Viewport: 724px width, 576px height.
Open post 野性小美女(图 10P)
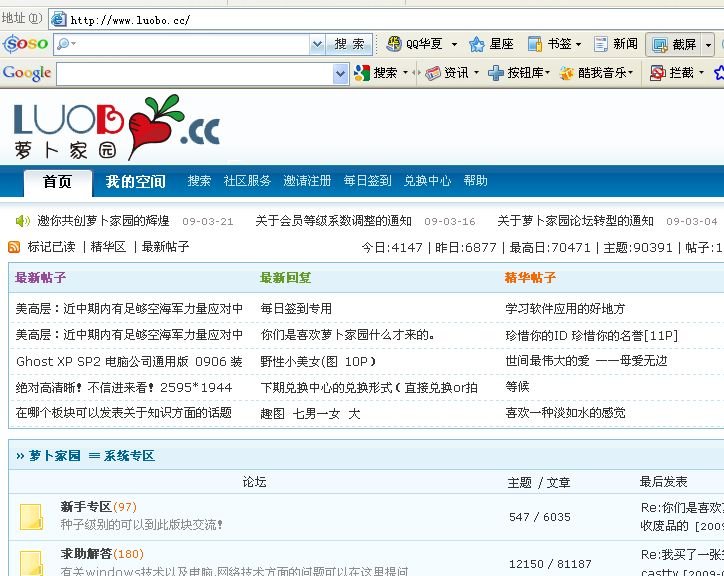318,361
